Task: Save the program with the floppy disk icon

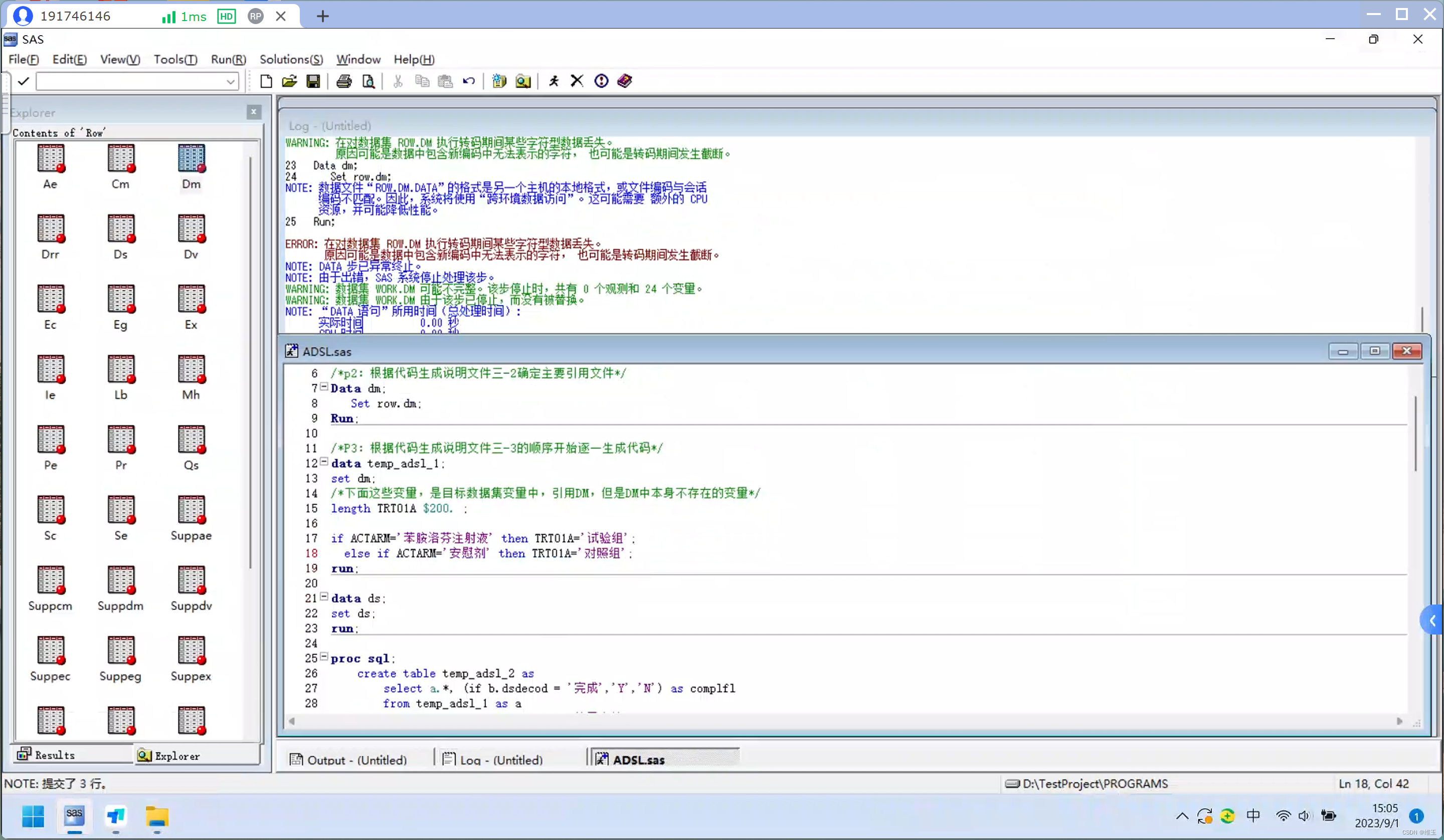Action: click(x=313, y=81)
